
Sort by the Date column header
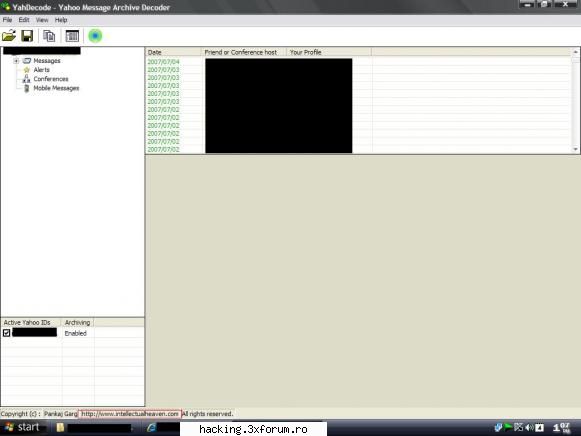(x=173, y=52)
